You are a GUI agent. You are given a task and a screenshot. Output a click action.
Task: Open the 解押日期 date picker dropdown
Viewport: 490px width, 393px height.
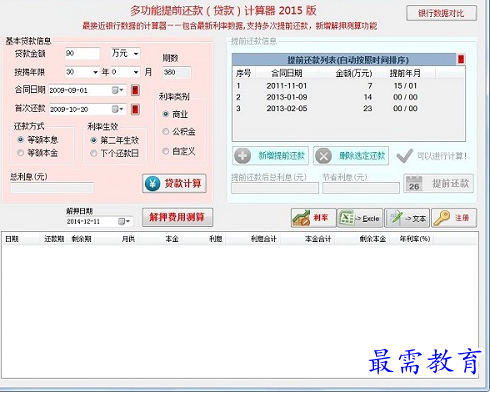[124, 221]
